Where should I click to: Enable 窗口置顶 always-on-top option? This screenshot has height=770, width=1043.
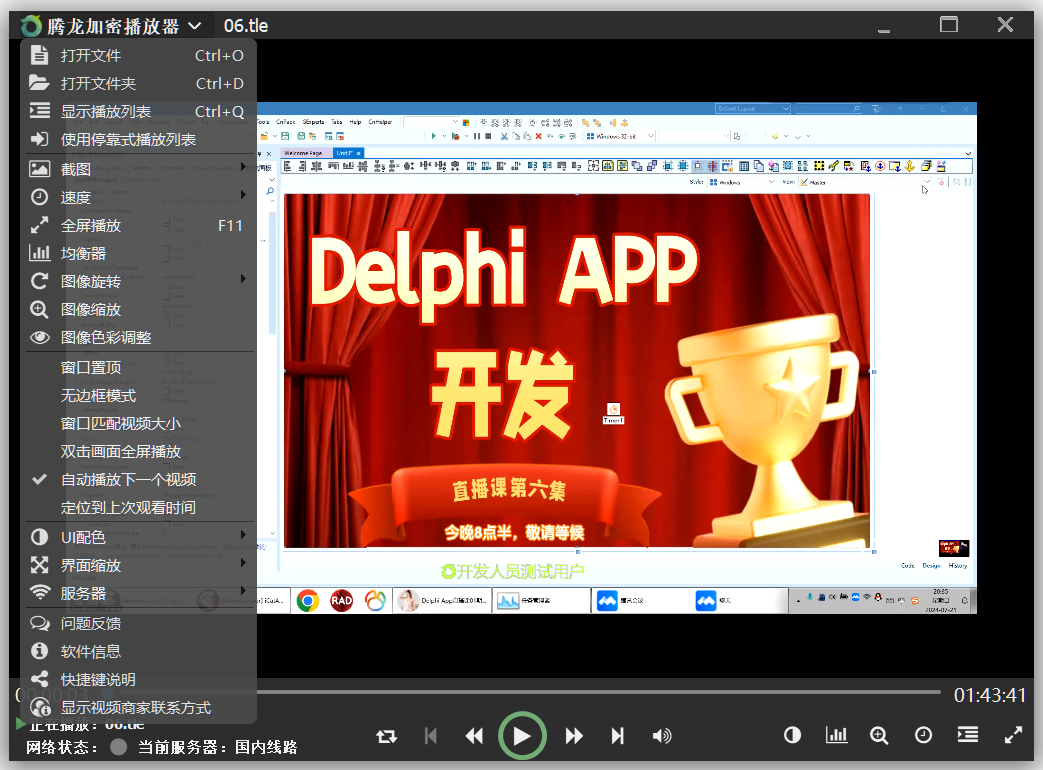(x=138, y=368)
